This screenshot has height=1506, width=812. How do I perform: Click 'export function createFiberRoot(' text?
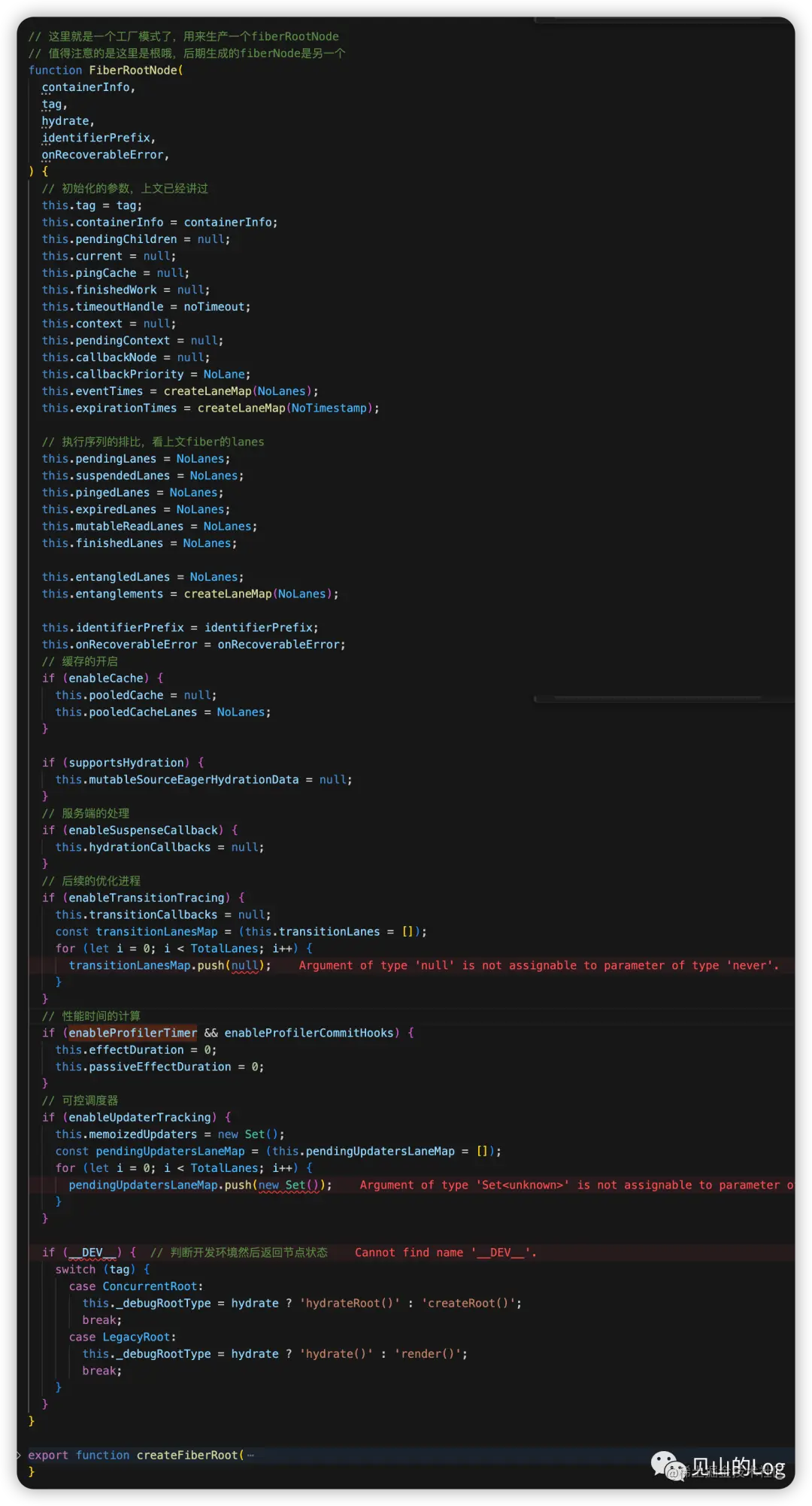(136, 1456)
